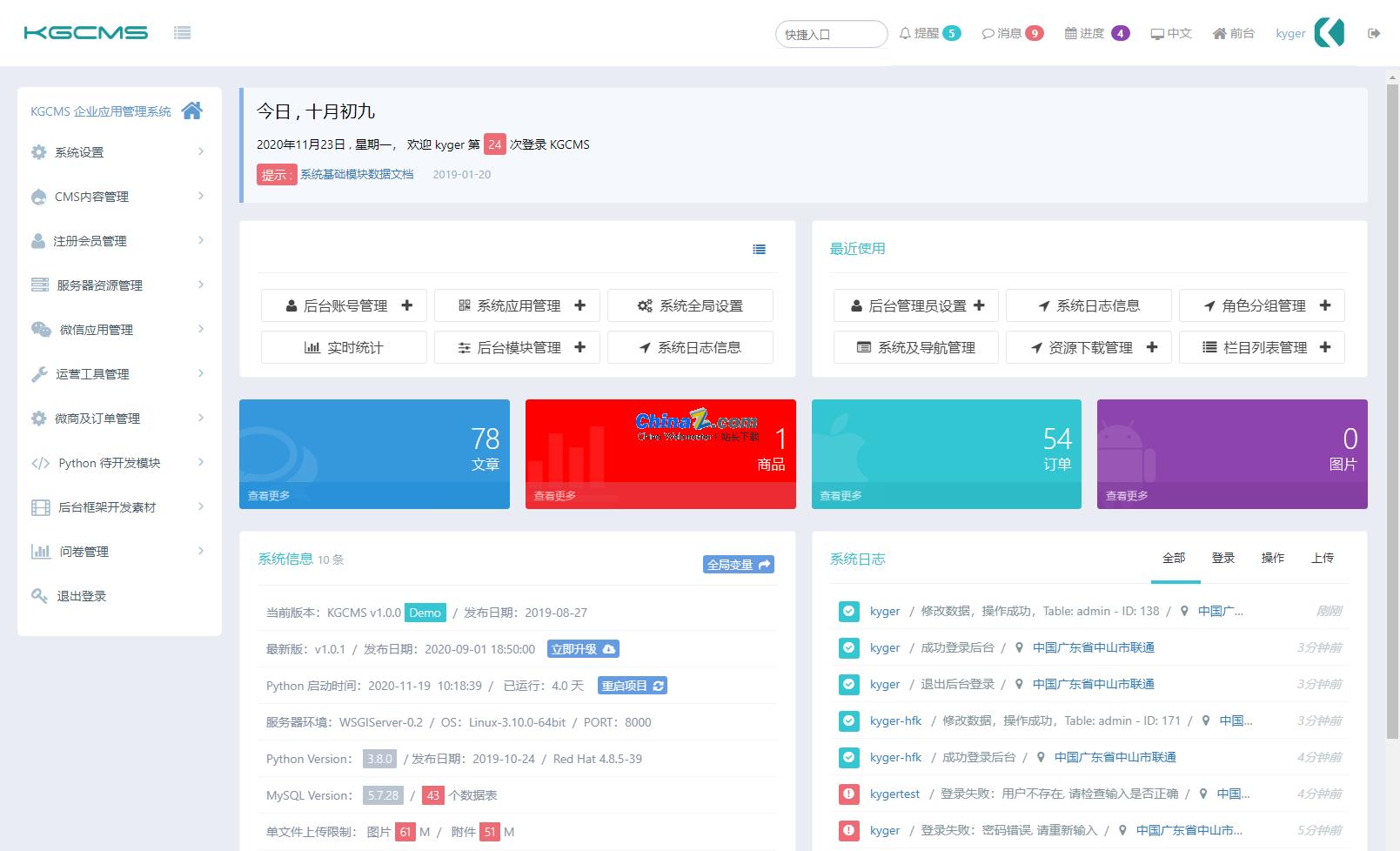The width and height of the screenshot is (1400, 851).
Task: Click the 快捷入口 search input field
Action: click(830, 33)
